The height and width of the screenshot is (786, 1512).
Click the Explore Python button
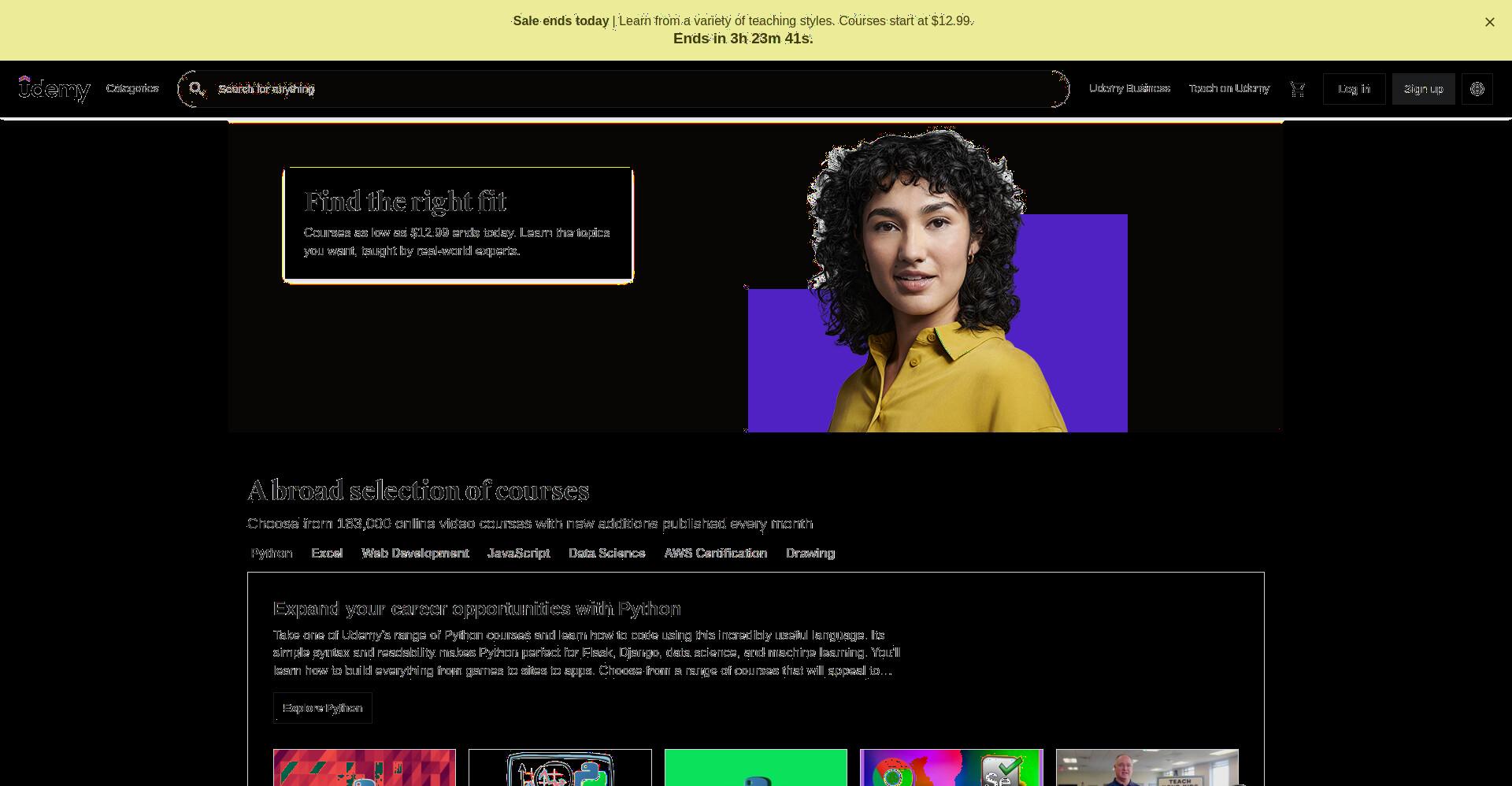click(322, 708)
